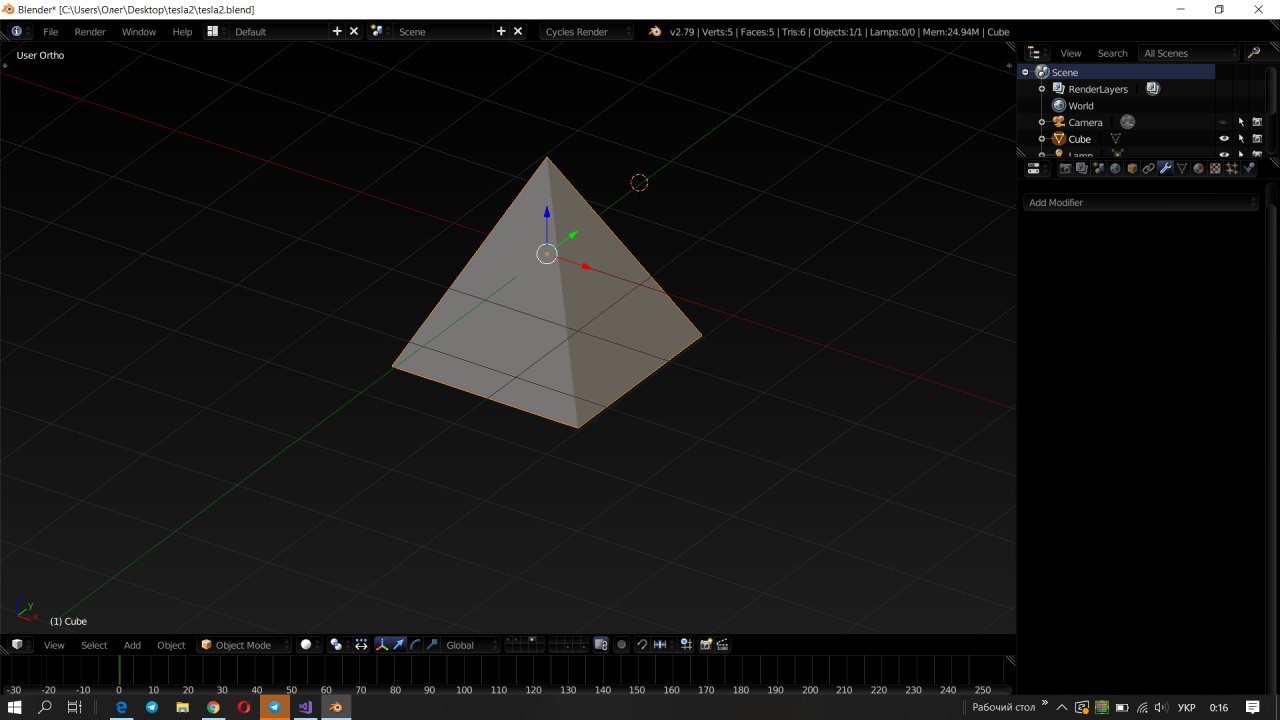
Task: Switch to Object properties cube tab
Action: click(x=1132, y=168)
